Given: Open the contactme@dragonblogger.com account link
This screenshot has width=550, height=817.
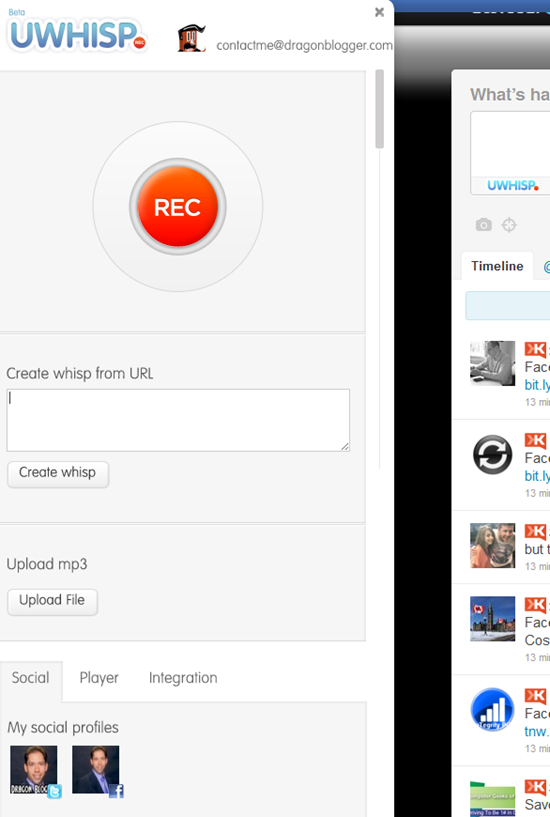Looking at the screenshot, I should tap(304, 45).
